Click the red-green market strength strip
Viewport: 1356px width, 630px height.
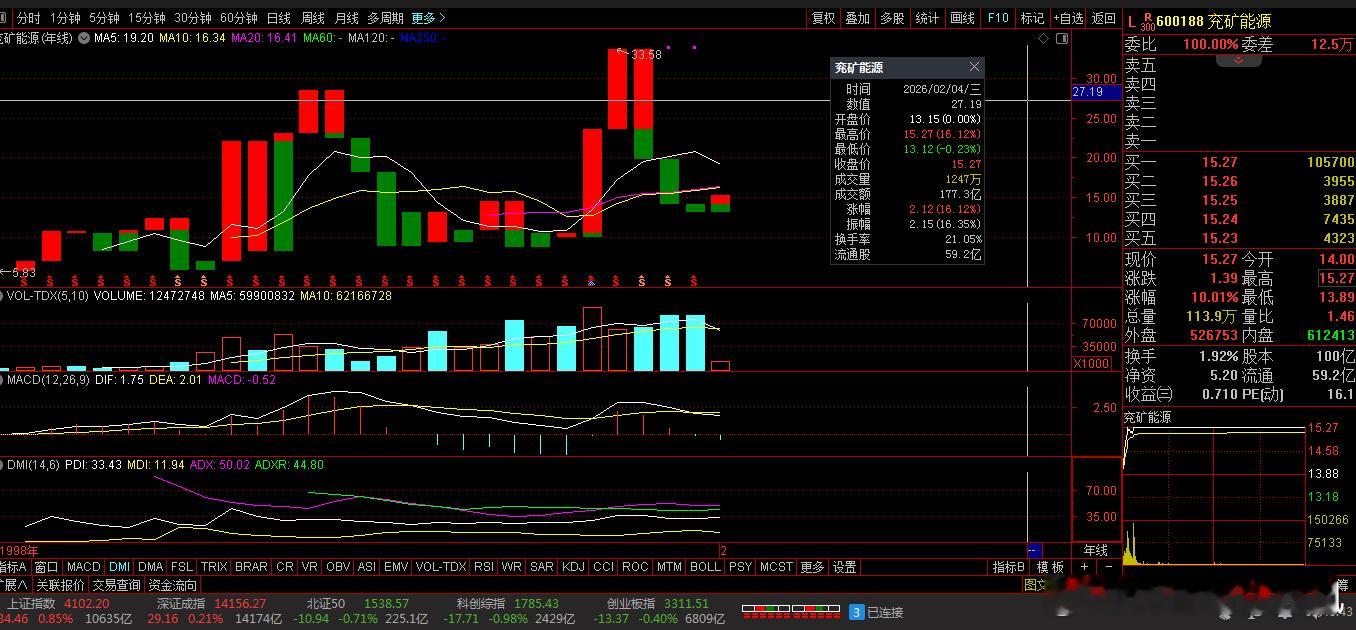790,612
